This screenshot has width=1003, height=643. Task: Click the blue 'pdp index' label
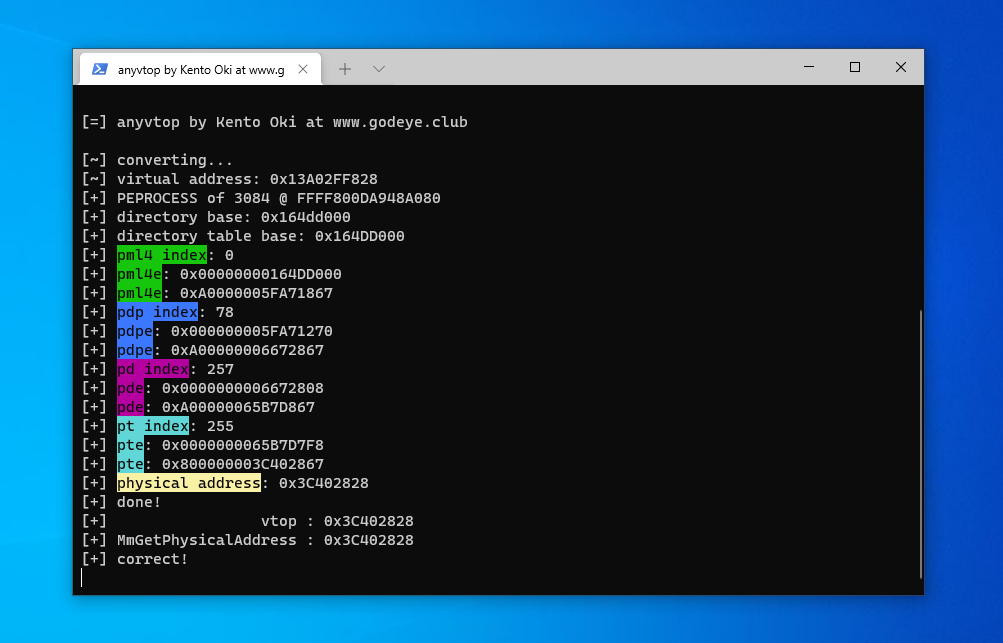[157, 312]
